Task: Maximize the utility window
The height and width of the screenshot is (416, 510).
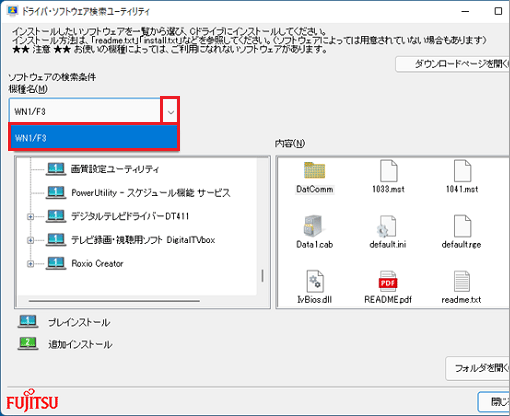Action: pyautogui.click(x=498, y=11)
